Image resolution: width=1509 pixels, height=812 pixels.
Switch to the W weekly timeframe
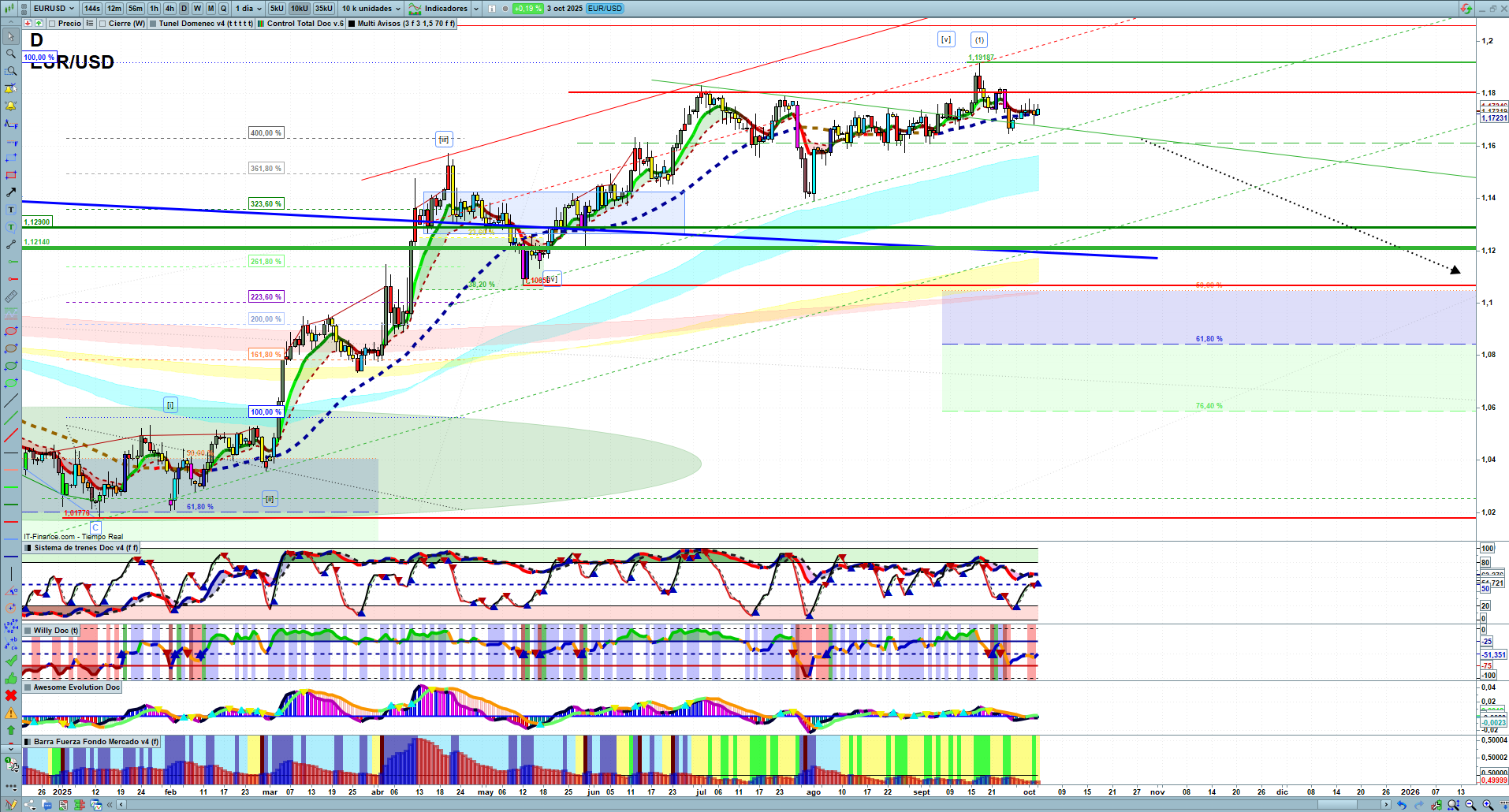coord(197,9)
